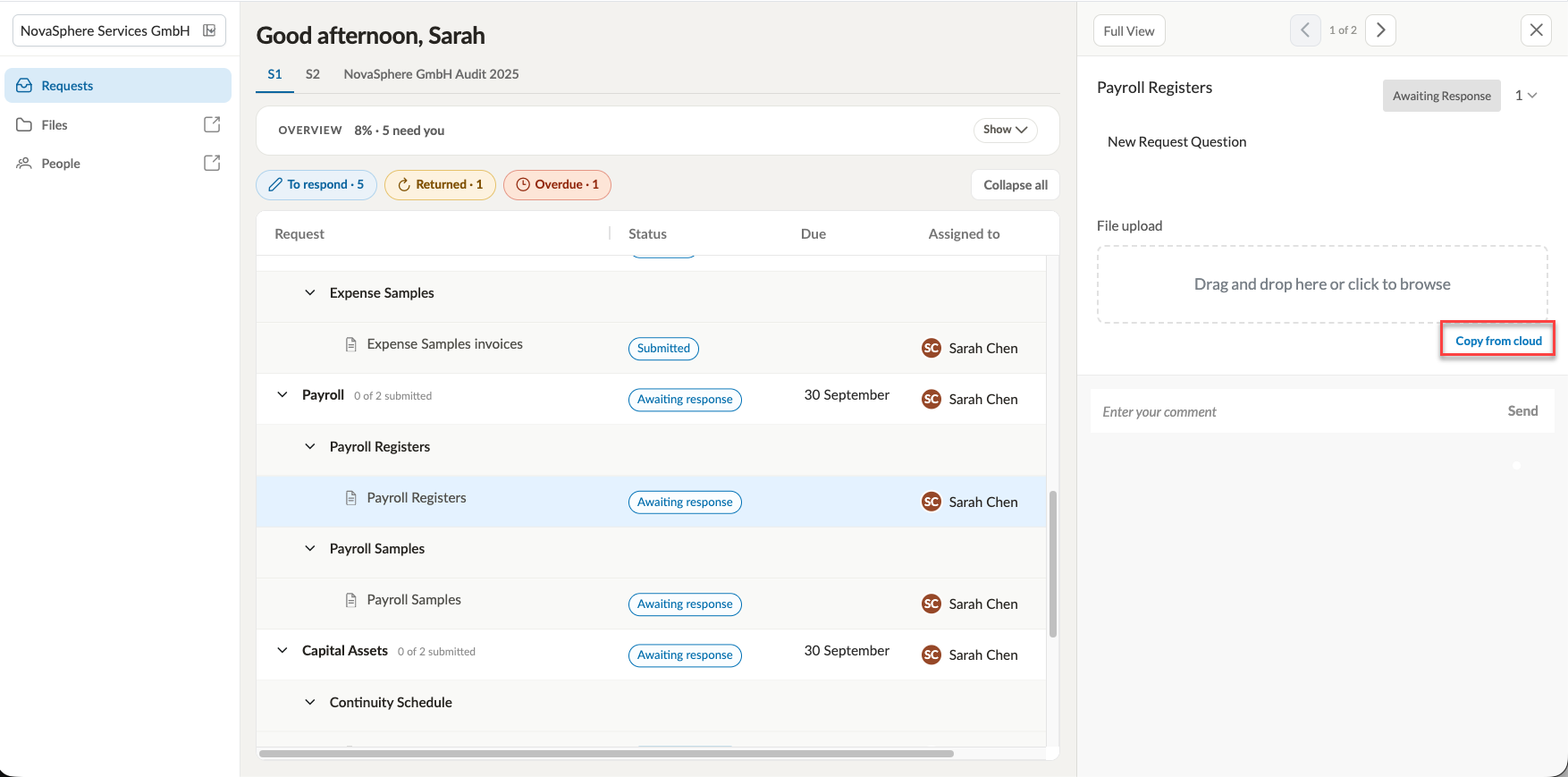The width and height of the screenshot is (1568, 777).
Task: Open the version 1 dropdown
Action: click(x=1526, y=96)
